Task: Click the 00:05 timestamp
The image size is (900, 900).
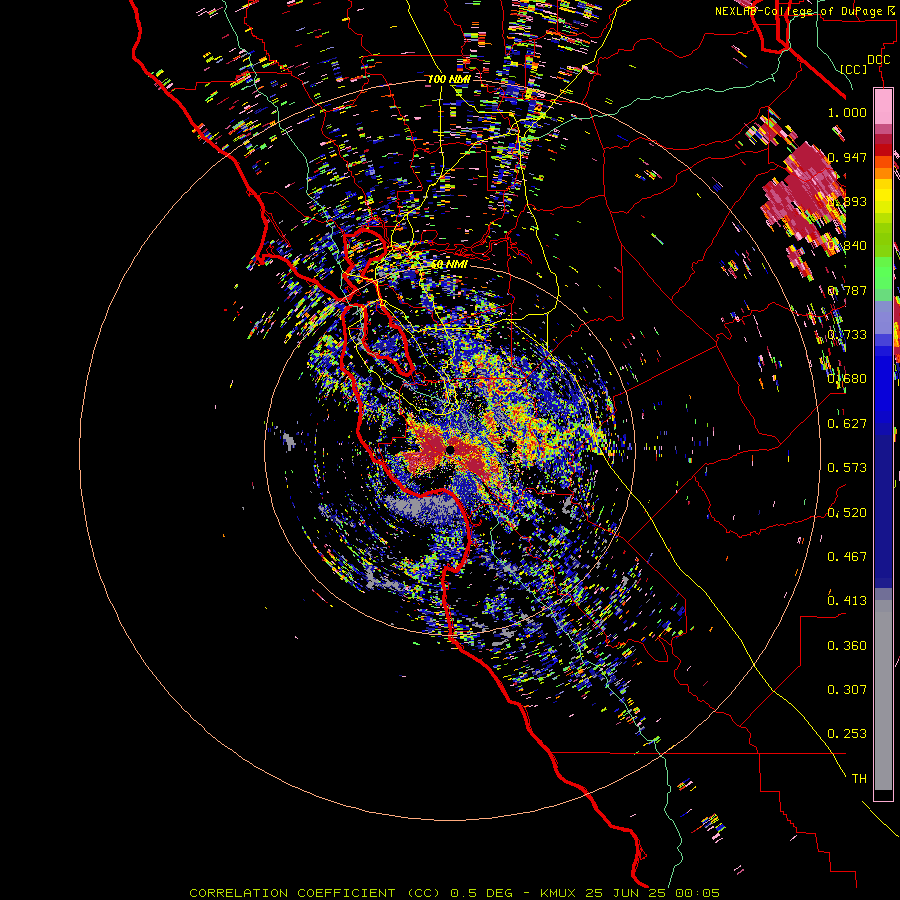Action: pos(699,893)
